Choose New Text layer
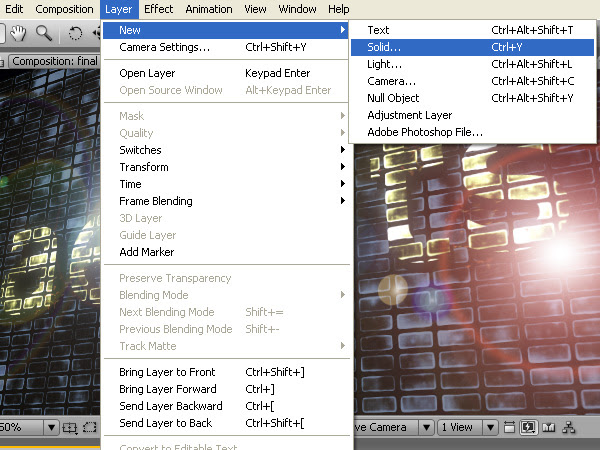The image size is (600, 450). [472, 30]
